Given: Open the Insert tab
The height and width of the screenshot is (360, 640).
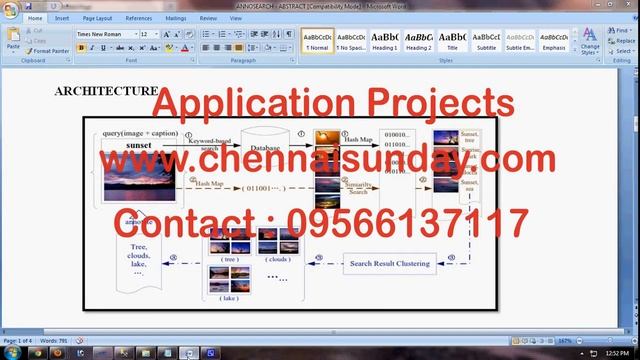Looking at the screenshot, I should (62, 18).
